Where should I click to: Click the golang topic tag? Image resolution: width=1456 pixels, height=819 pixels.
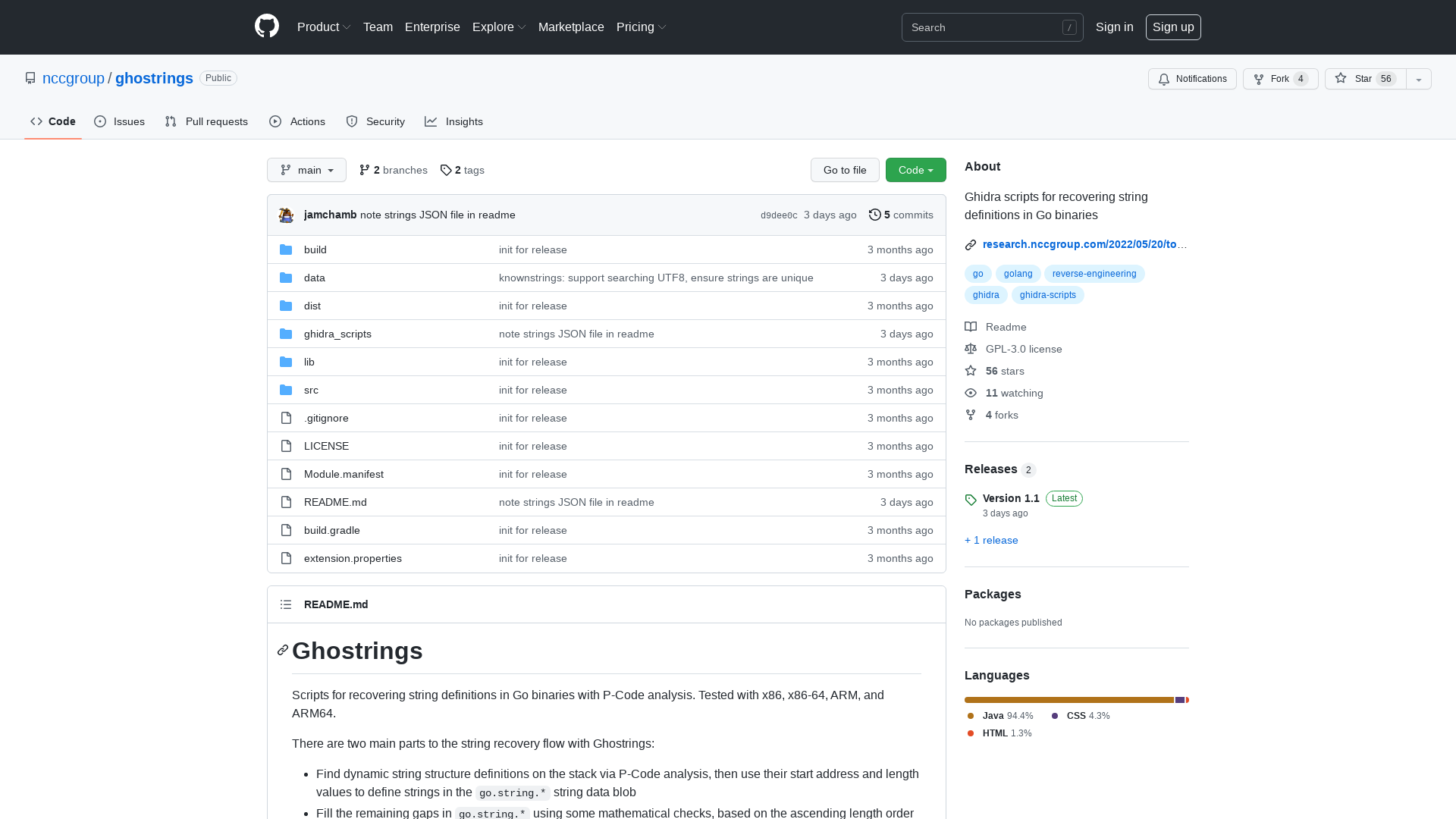tap(1018, 274)
